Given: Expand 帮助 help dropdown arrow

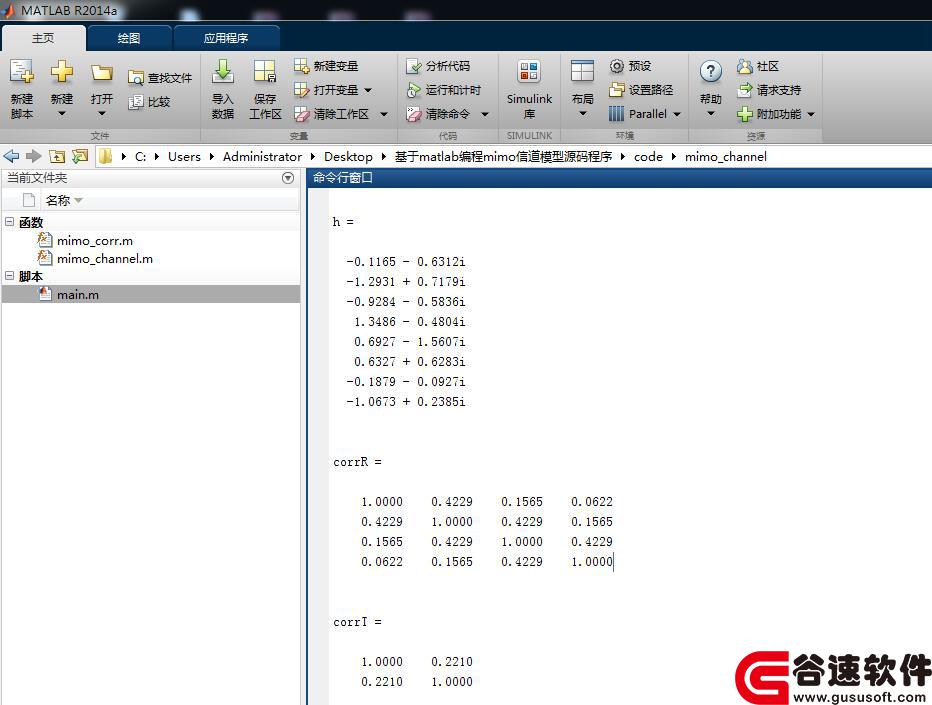Looking at the screenshot, I should point(710,114).
